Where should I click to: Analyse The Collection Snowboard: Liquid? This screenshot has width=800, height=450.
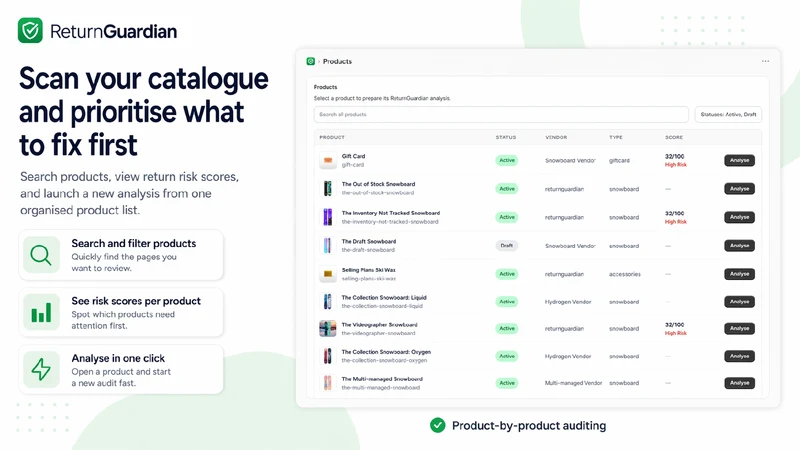739,302
